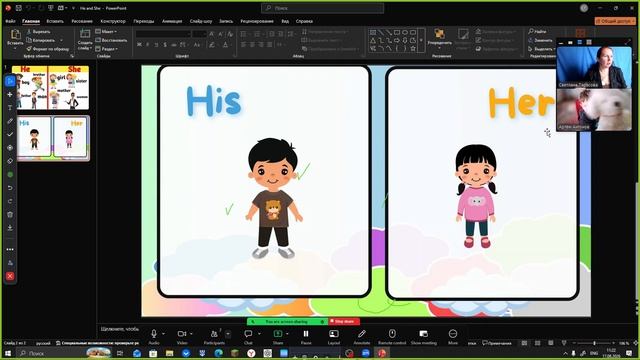Click the Создать слайд new slide icon

click(85, 34)
